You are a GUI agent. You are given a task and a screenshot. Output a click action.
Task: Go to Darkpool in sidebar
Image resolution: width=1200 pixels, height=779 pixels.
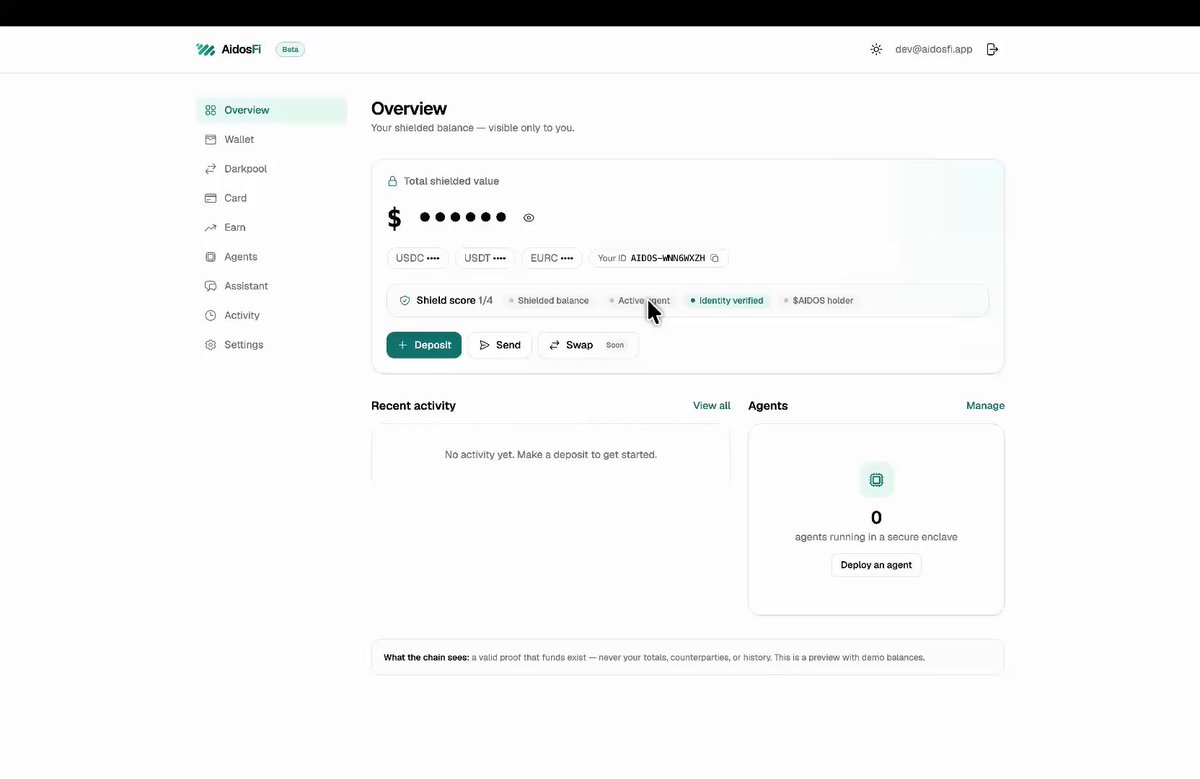(x=271, y=169)
